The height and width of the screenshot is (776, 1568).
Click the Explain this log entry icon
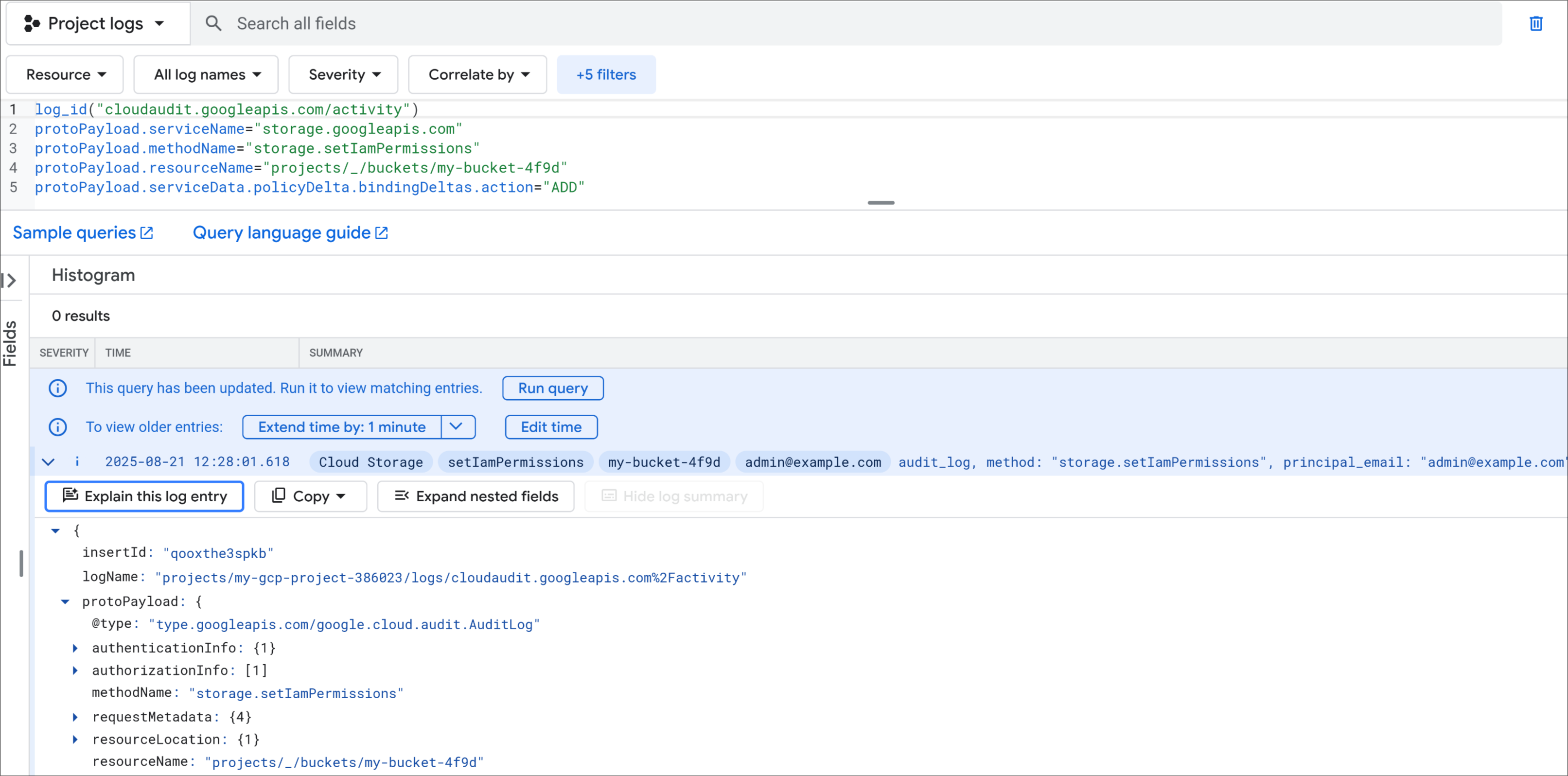click(70, 496)
